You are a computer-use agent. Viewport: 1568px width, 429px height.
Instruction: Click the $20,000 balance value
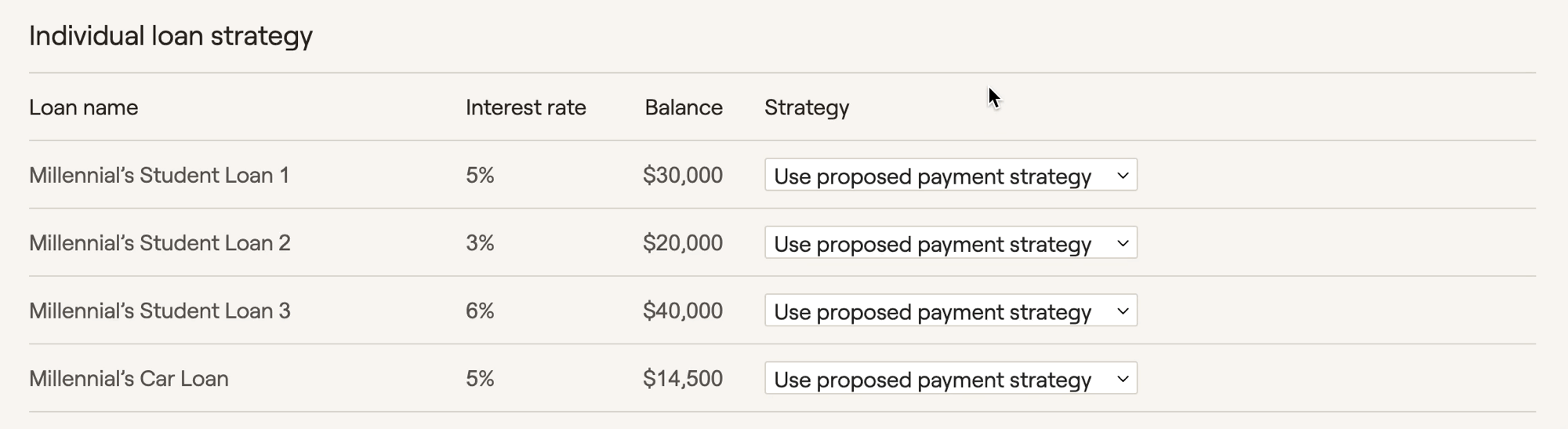coord(683,243)
